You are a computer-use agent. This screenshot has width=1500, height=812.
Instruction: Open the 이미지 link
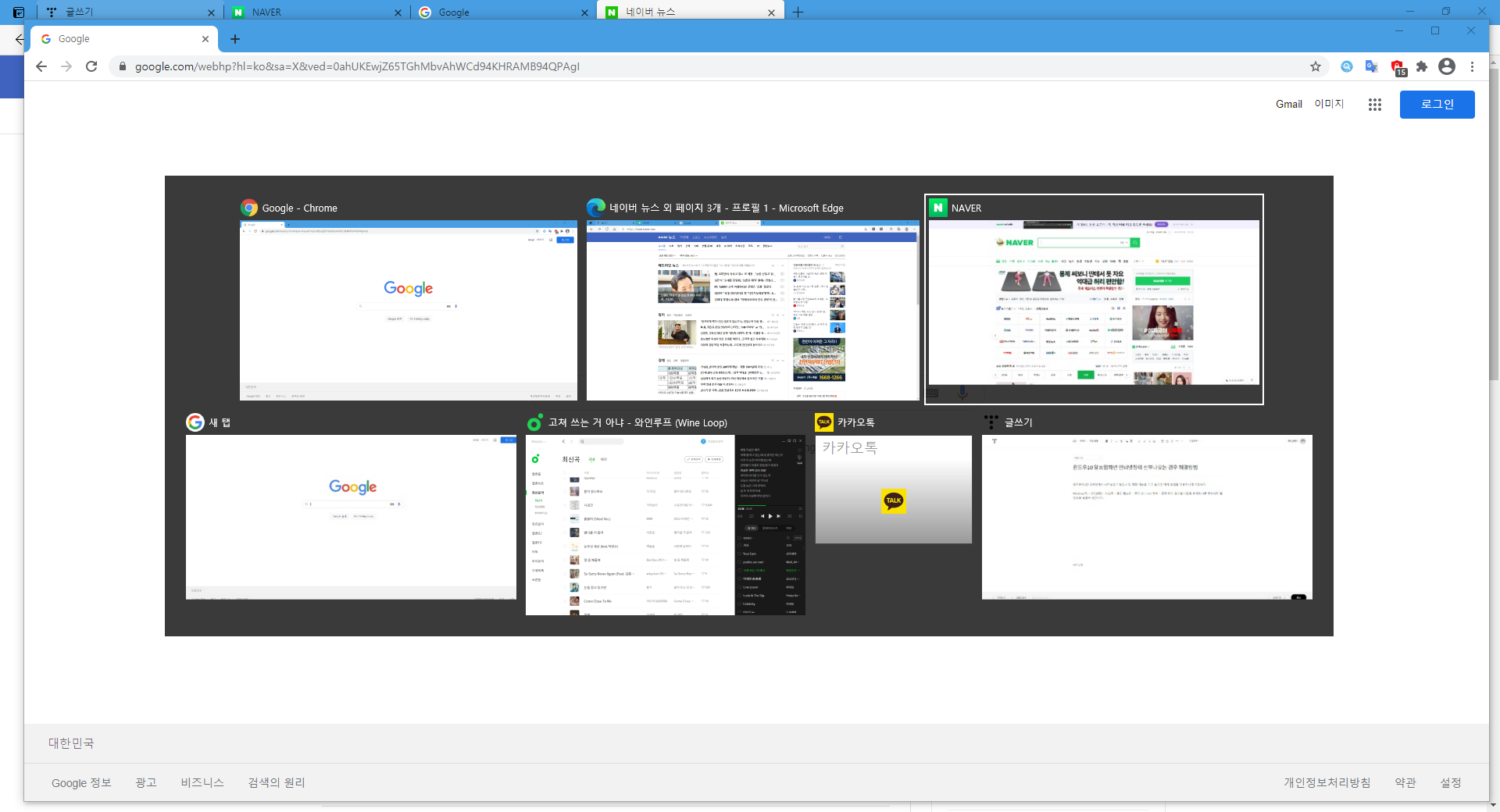[1329, 104]
